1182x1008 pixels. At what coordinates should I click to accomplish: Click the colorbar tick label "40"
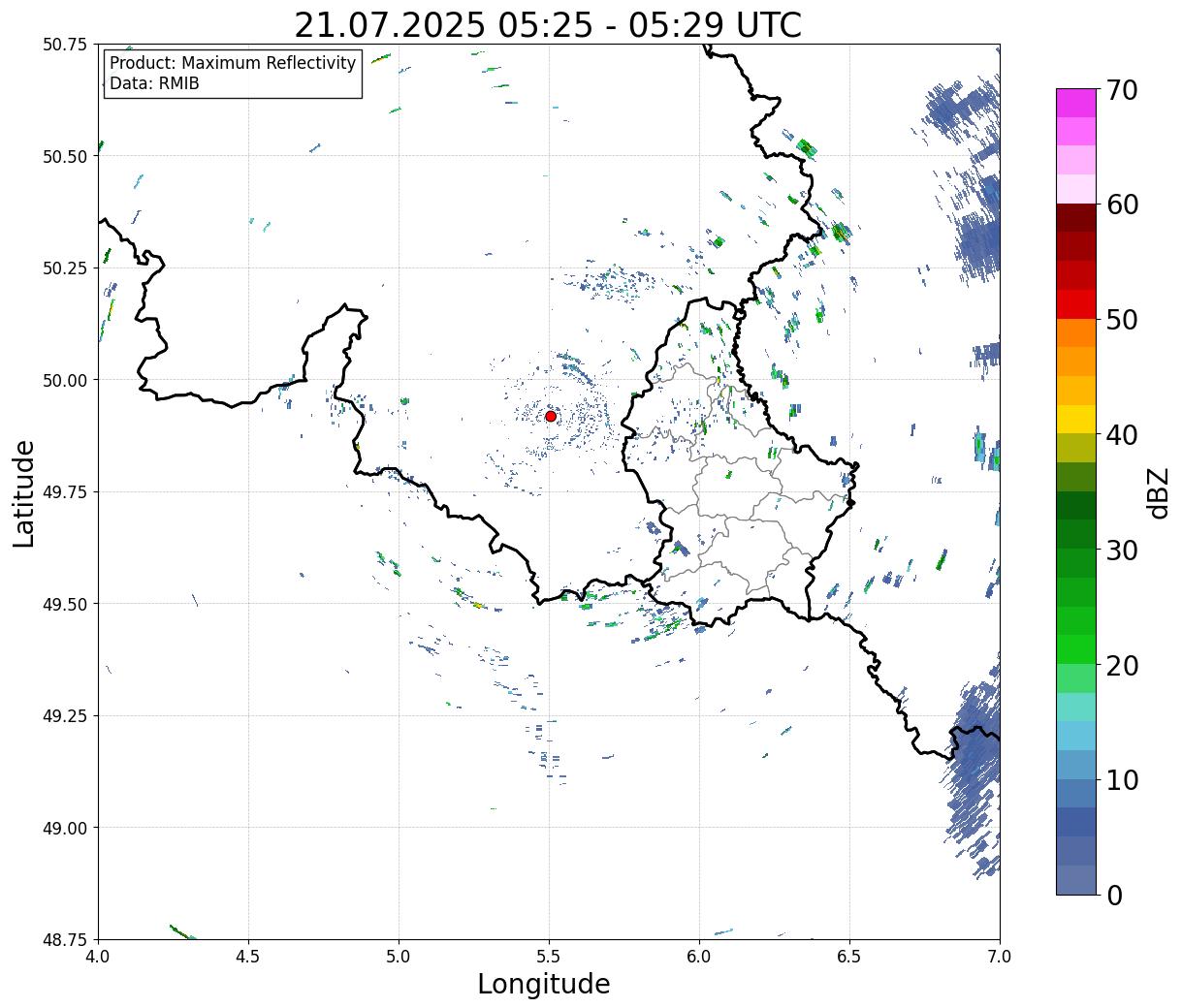click(1122, 434)
